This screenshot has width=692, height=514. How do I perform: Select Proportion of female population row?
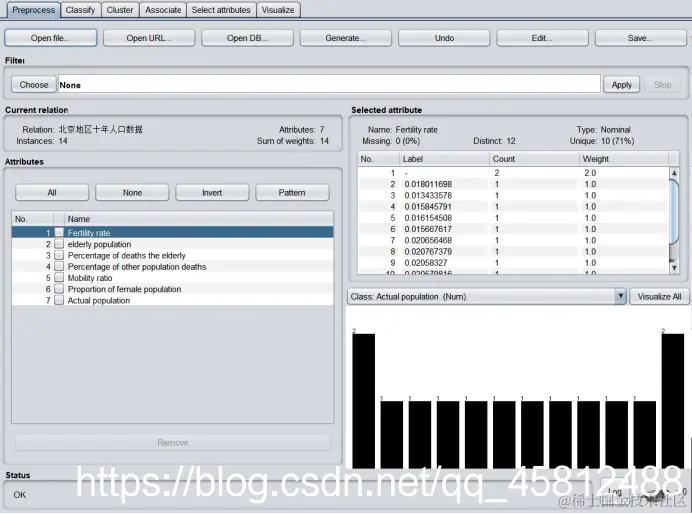173,289
